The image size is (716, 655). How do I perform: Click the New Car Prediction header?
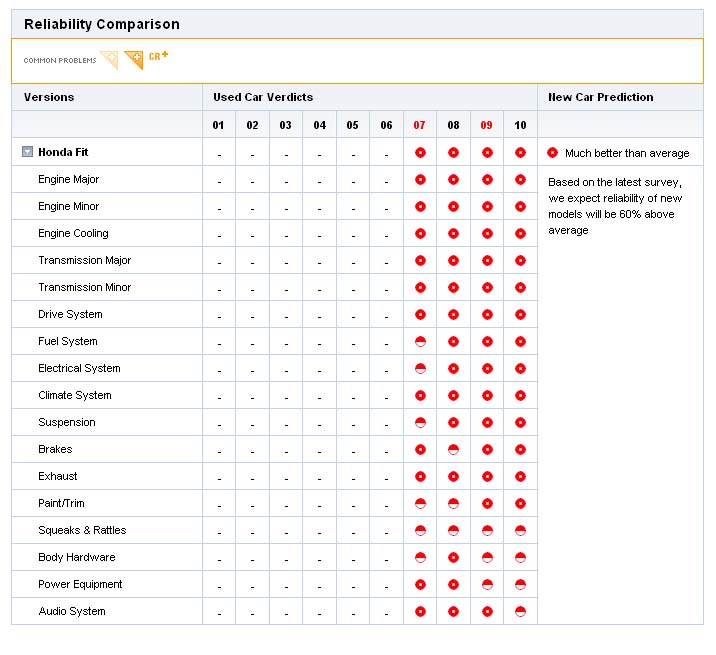point(600,97)
